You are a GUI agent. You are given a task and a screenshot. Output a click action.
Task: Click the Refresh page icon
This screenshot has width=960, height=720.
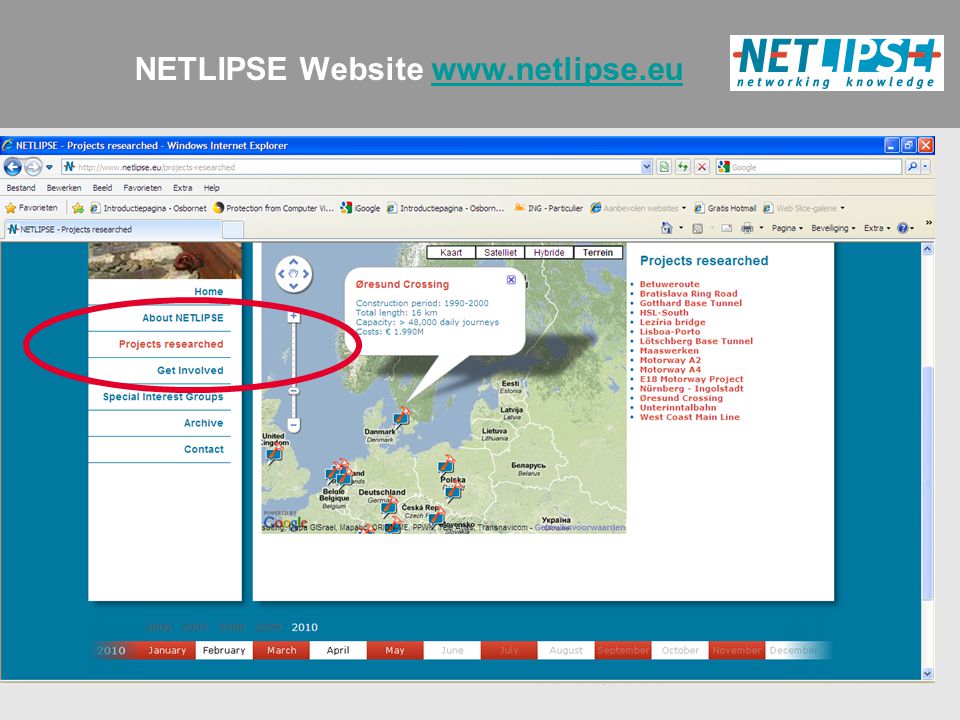click(683, 167)
